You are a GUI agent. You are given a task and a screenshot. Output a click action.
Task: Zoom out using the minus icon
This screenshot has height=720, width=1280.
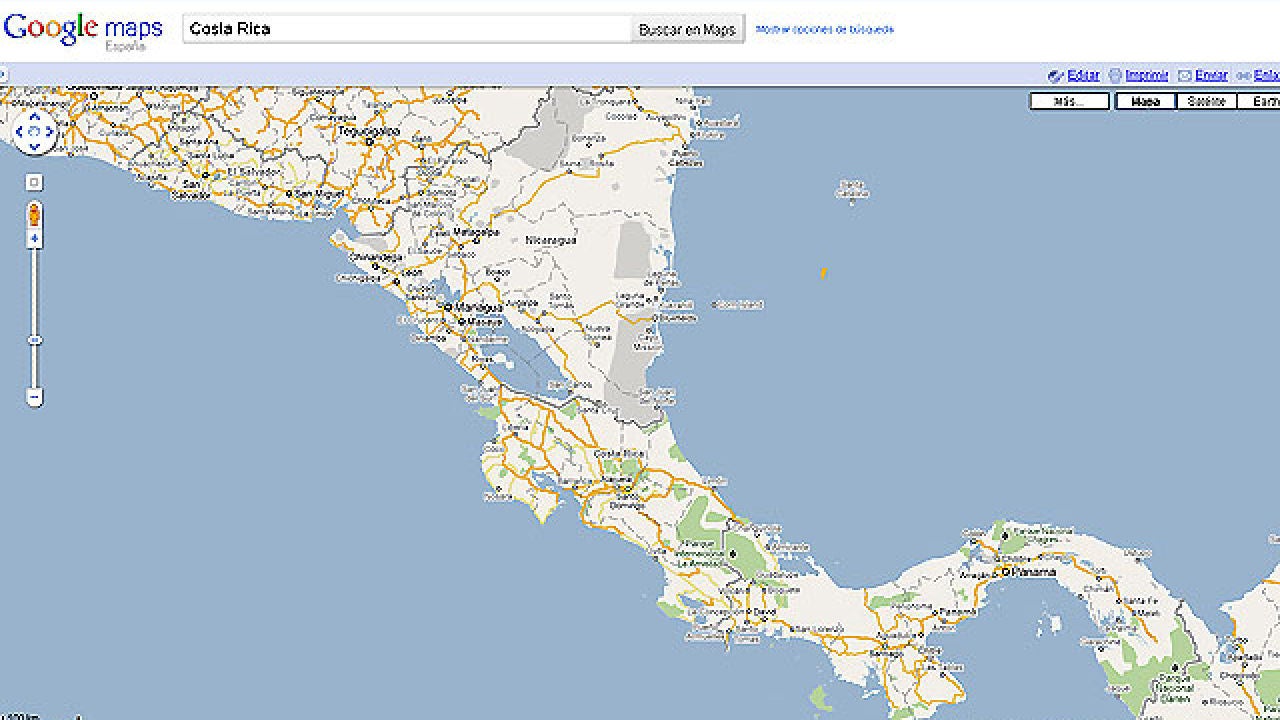tap(35, 395)
